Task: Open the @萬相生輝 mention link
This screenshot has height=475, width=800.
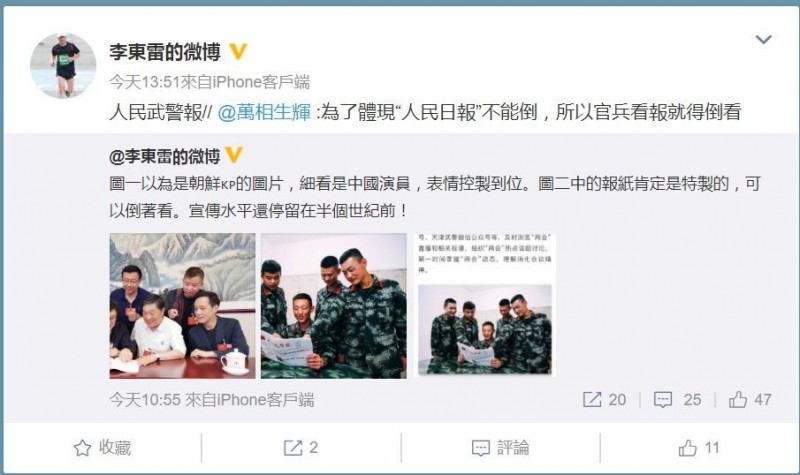Action: (264, 112)
